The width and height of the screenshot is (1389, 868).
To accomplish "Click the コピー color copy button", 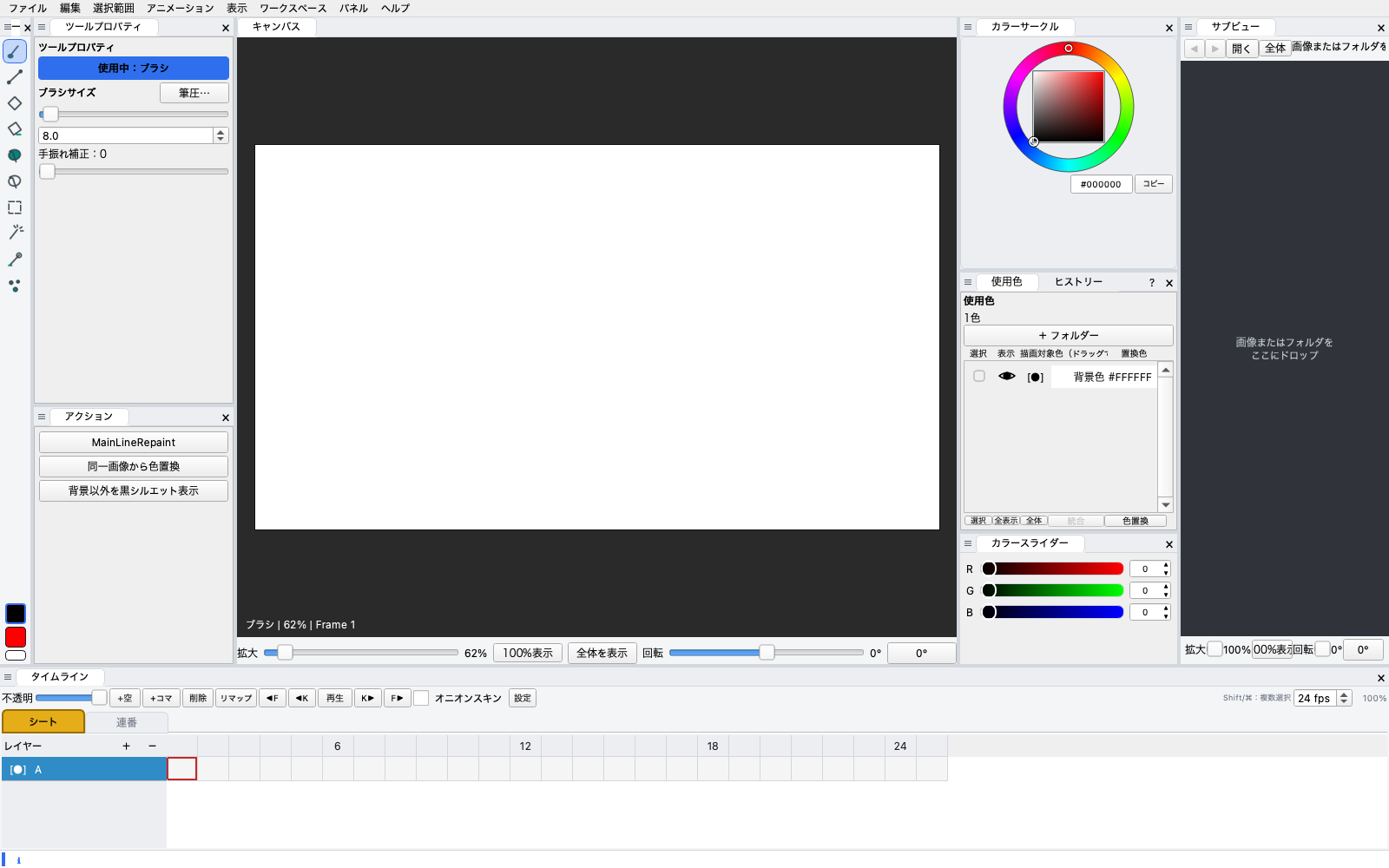I will (1154, 184).
